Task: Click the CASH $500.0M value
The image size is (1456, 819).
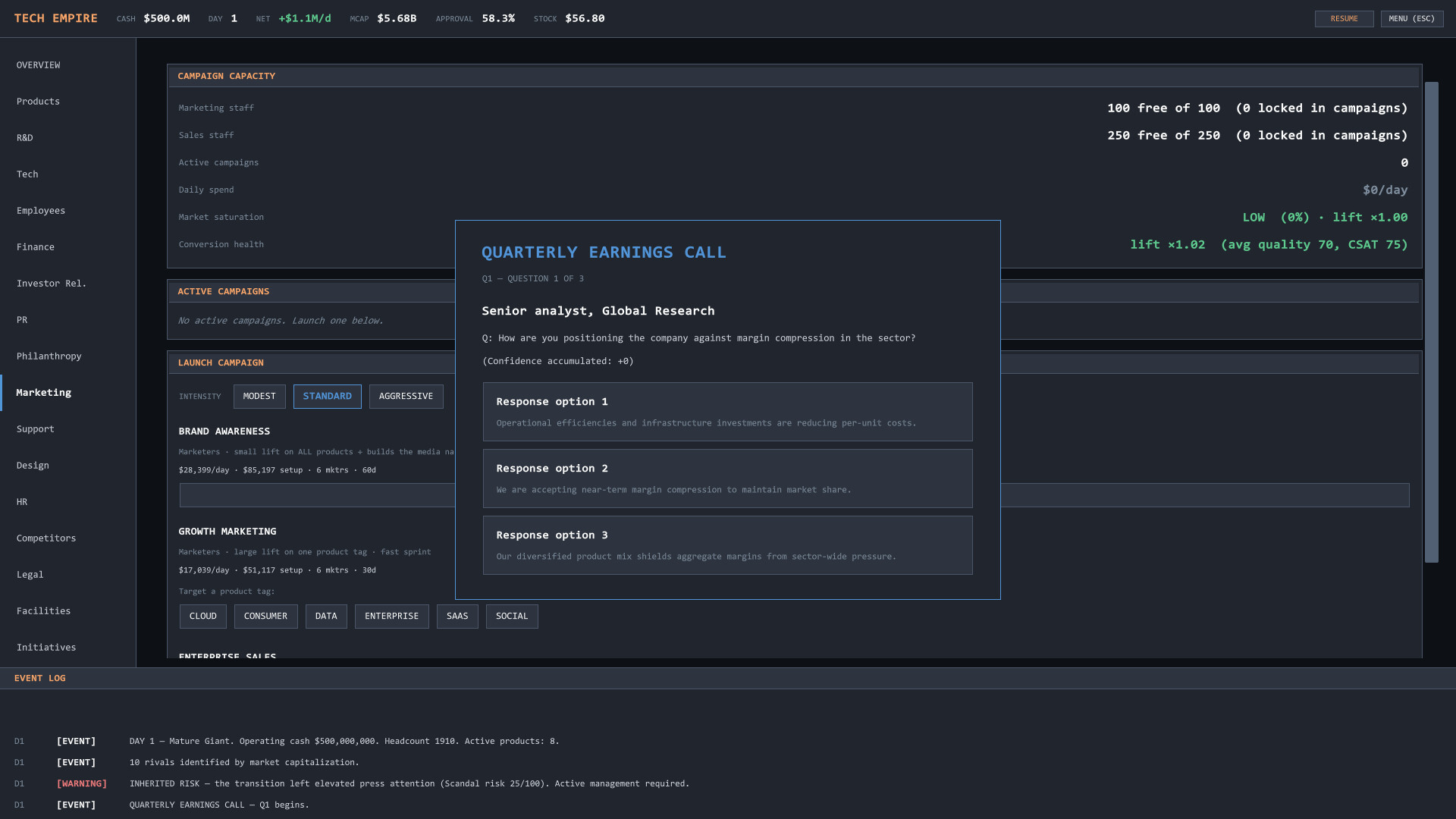Action: click(167, 18)
